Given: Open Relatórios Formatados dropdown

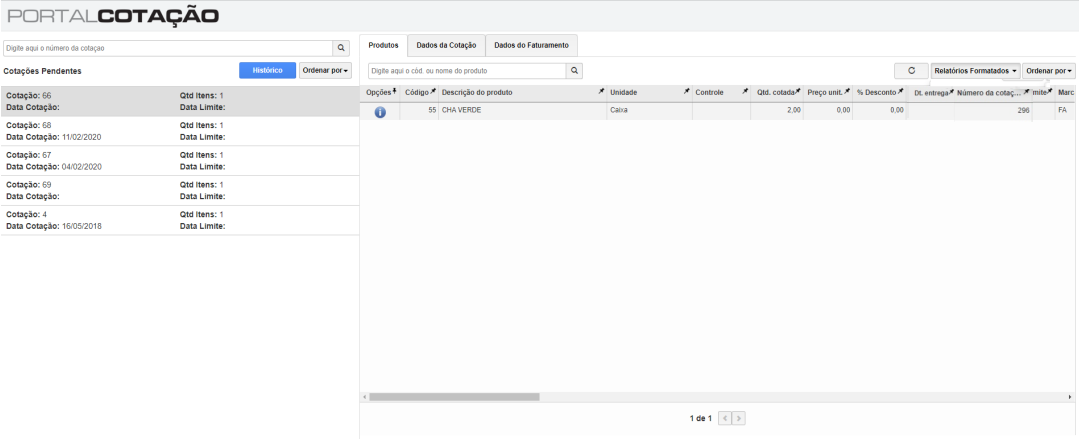Looking at the screenshot, I should coord(975,70).
